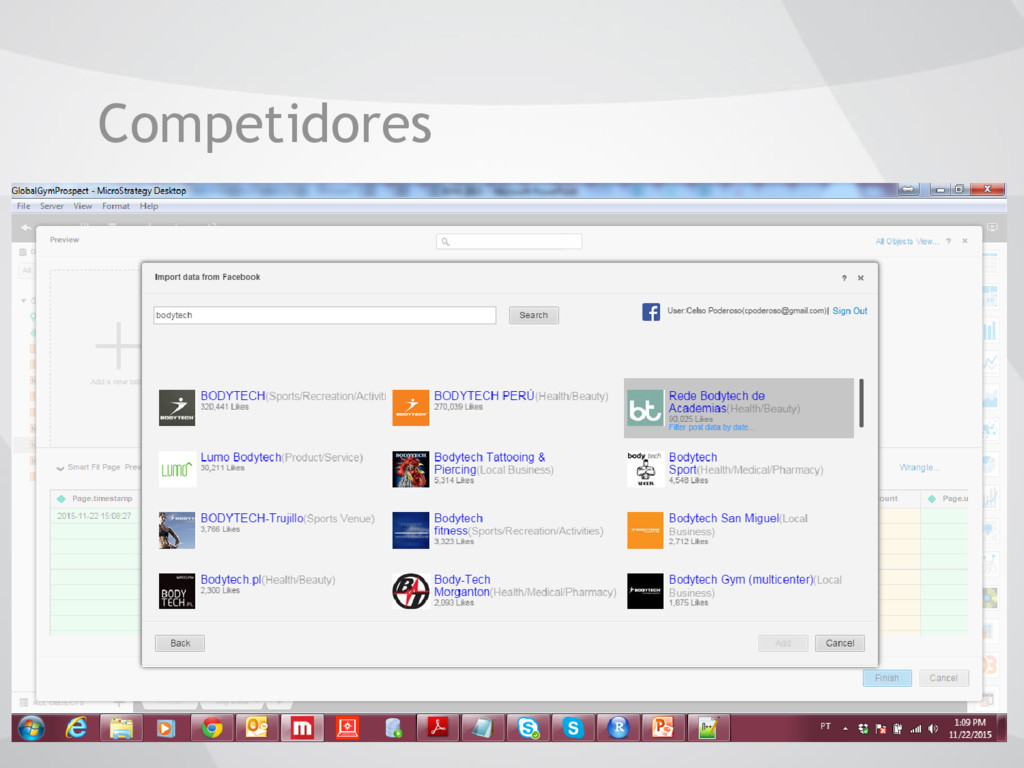
Task: Switch to MicroStrategy taskbar icon
Action: click(x=302, y=728)
